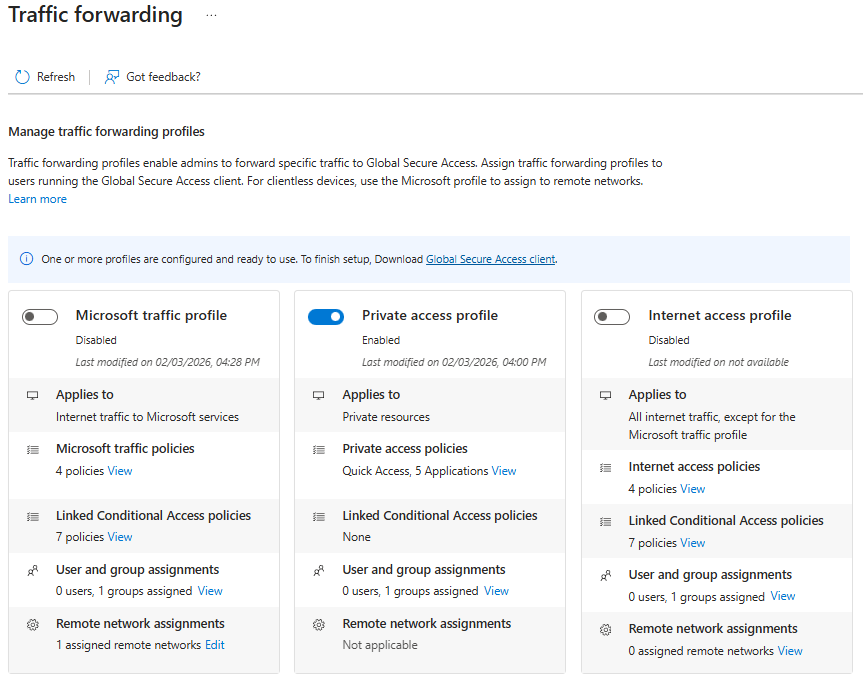Click 'Internet traffic to Microsoft services' text

click(148, 417)
